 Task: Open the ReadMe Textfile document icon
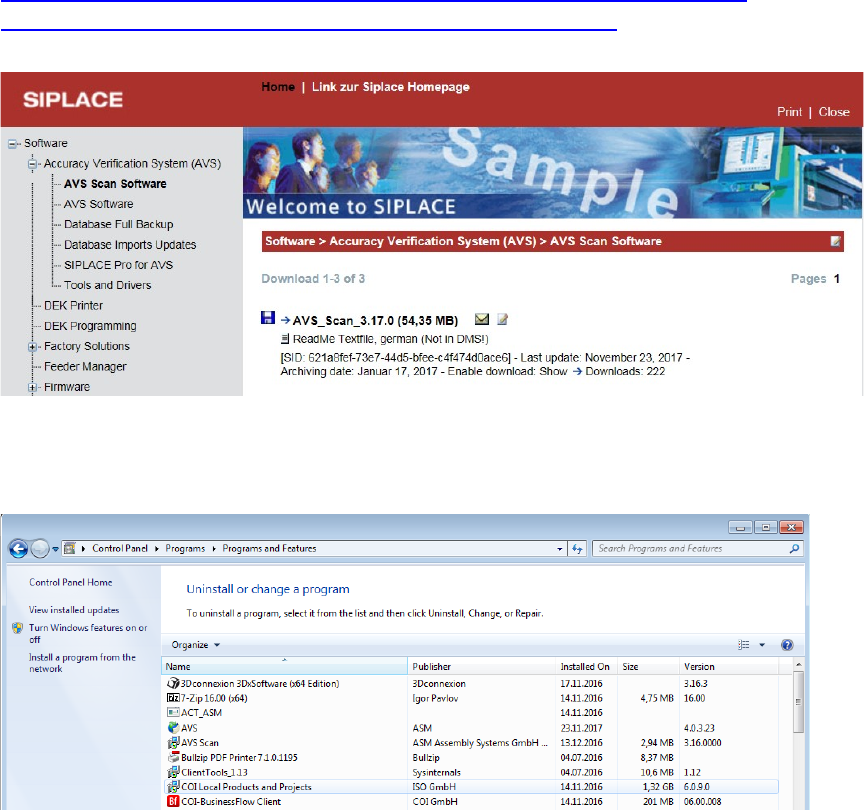285,339
